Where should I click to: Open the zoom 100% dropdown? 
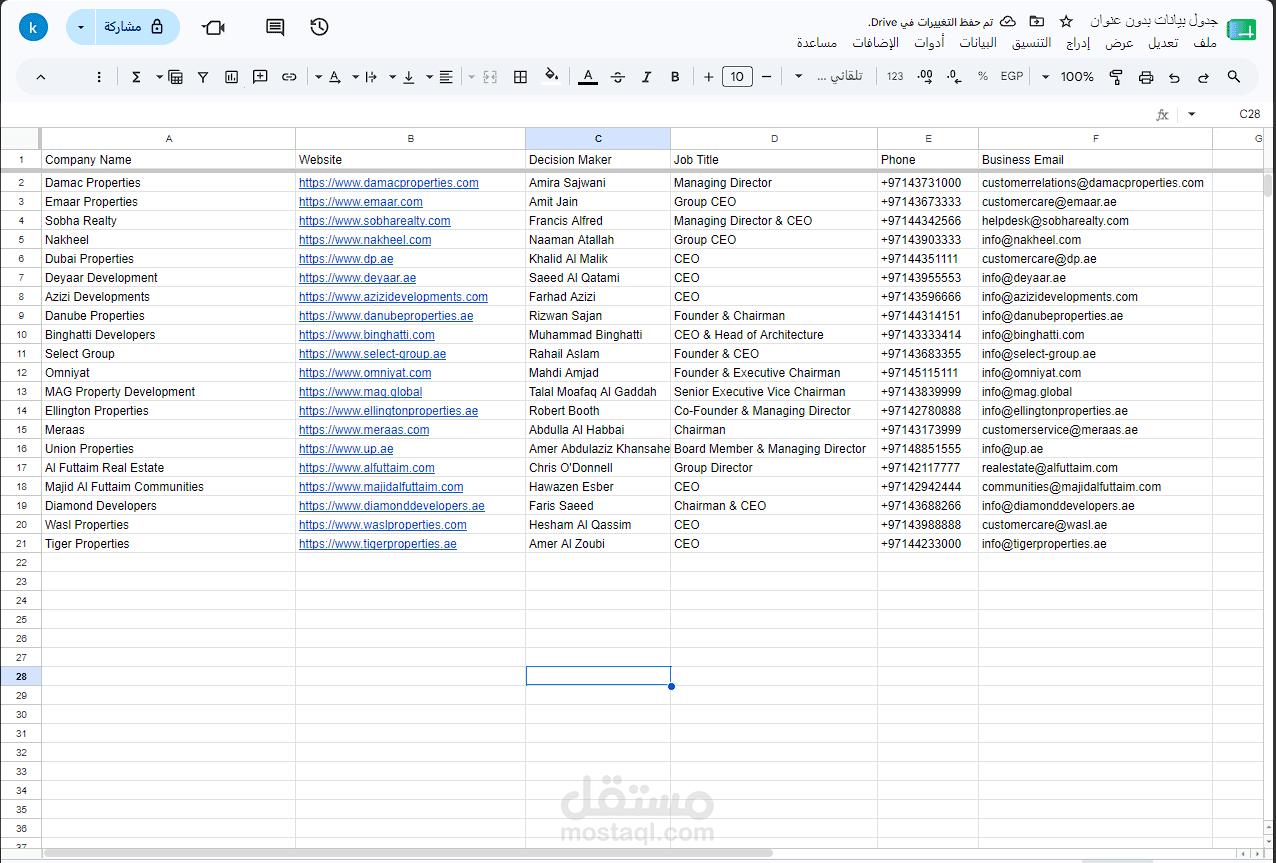pyautogui.click(x=1068, y=77)
